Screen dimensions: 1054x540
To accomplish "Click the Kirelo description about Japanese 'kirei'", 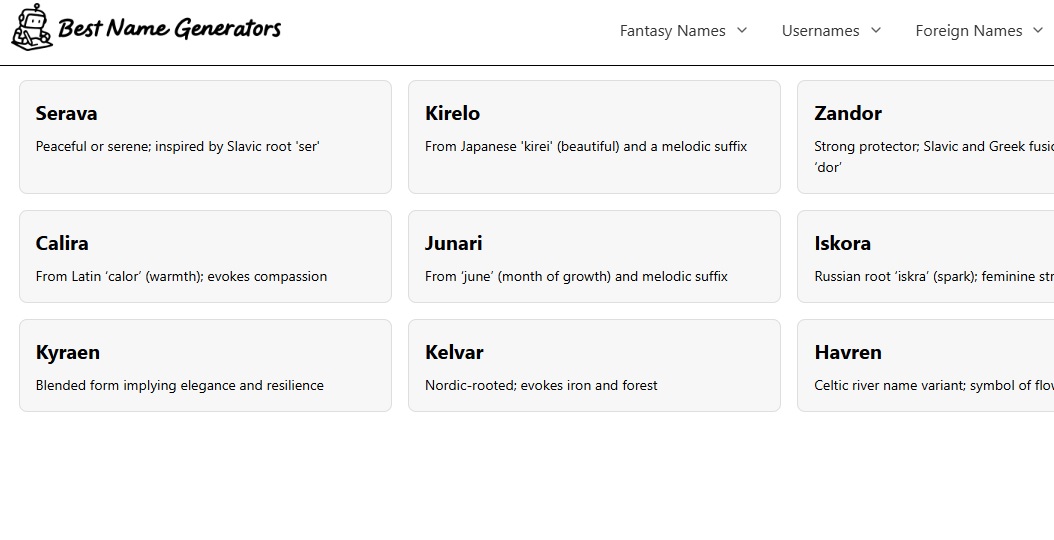I will click(x=586, y=147).
